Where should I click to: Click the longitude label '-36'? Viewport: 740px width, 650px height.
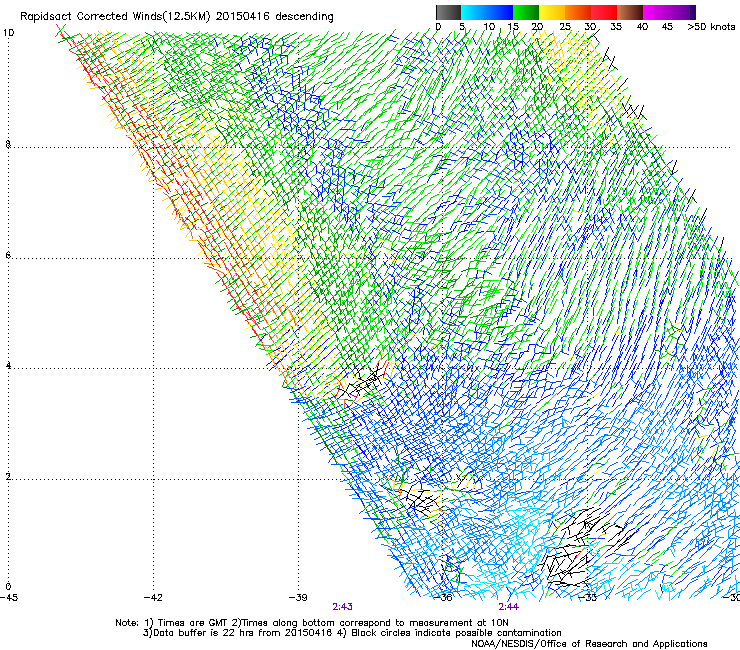point(443,598)
